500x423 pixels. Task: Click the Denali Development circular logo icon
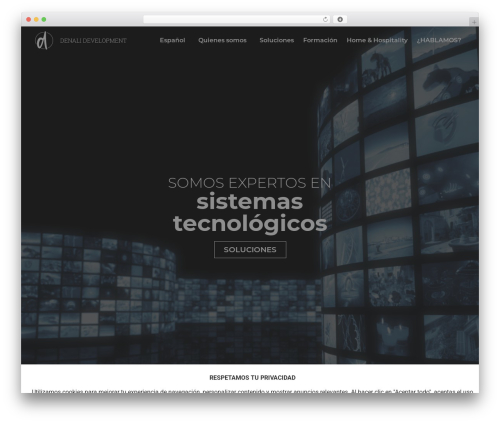[x=44, y=40]
